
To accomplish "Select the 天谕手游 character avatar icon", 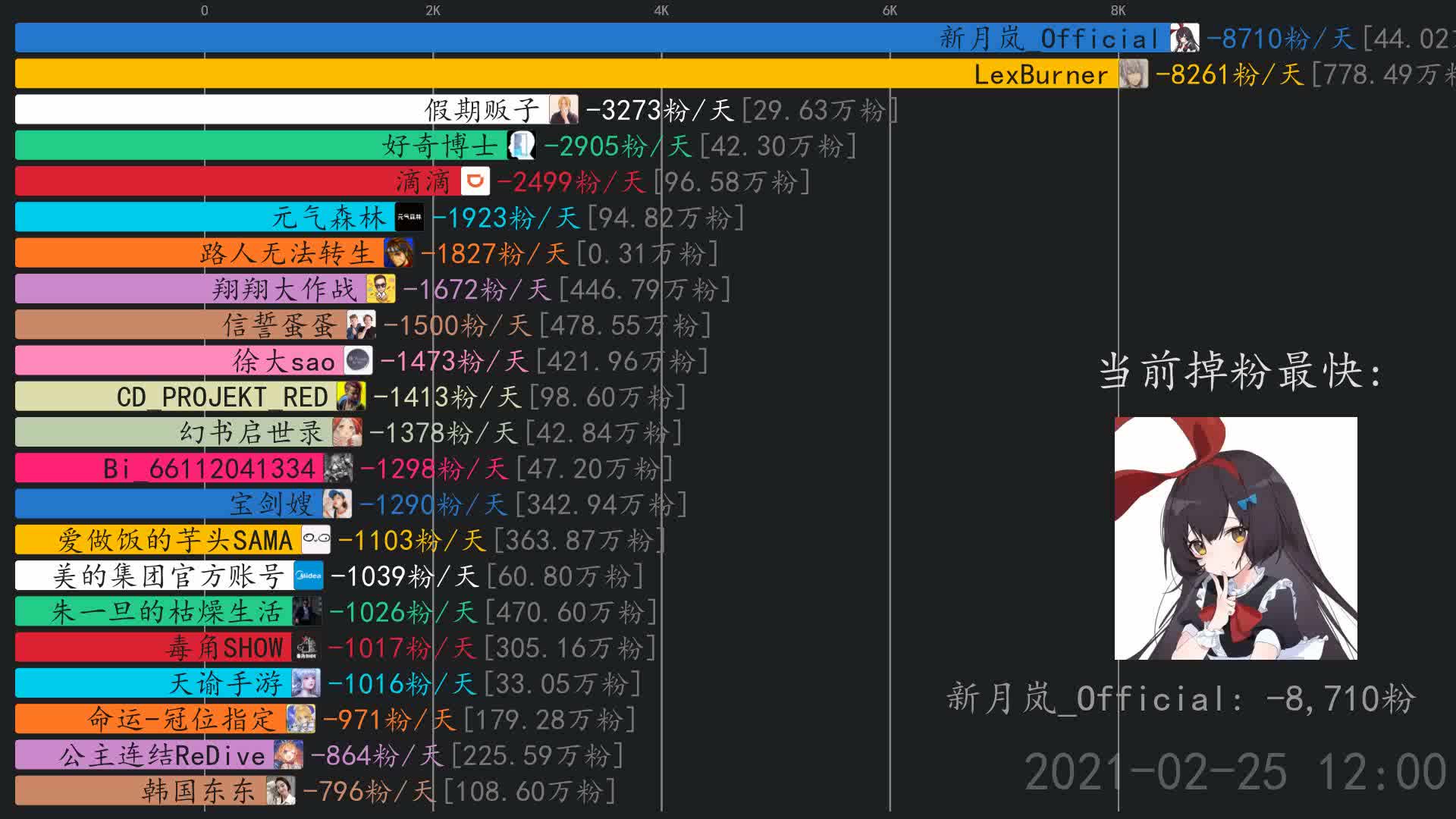I will [x=304, y=682].
